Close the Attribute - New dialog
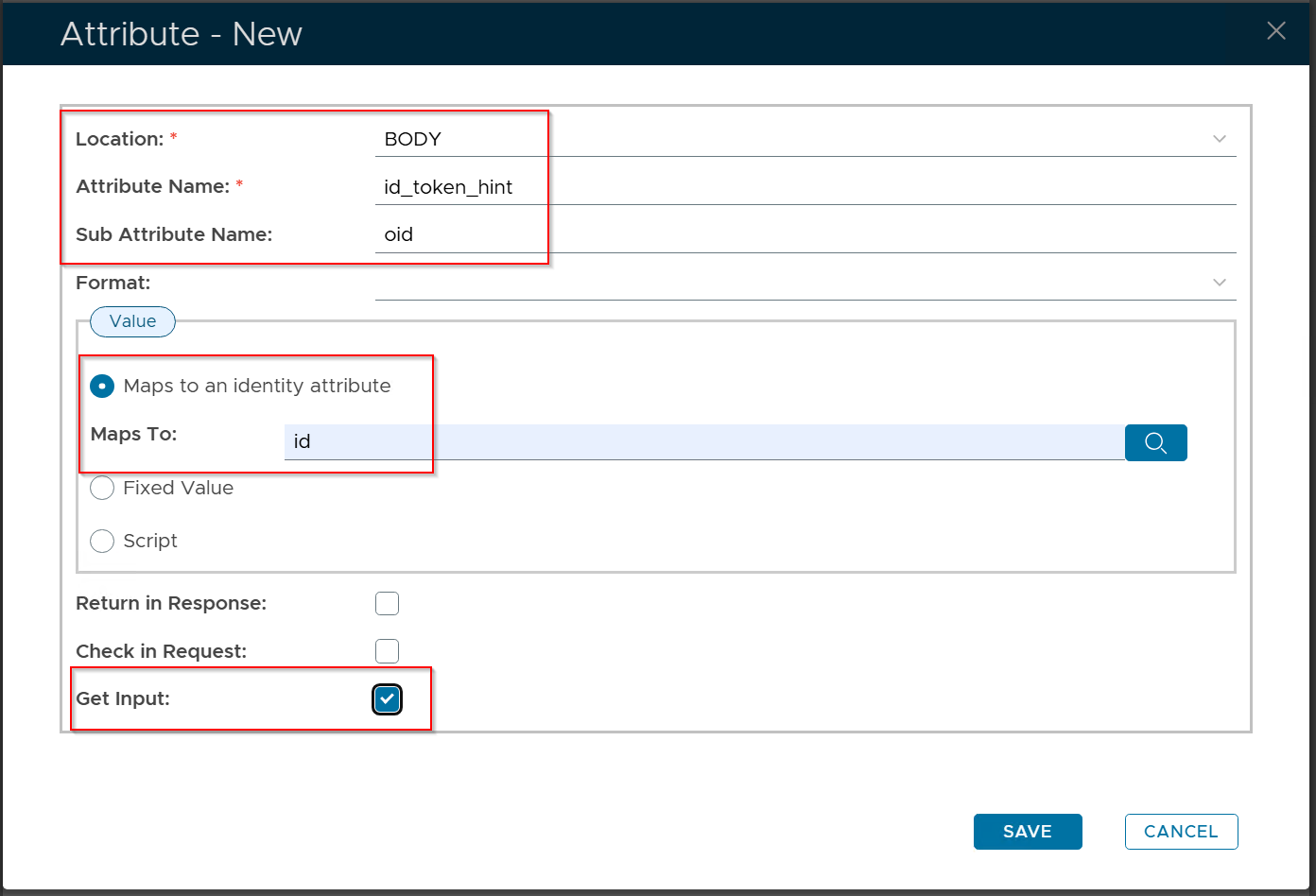This screenshot has height=896, width=1316. pos(1275,31)
